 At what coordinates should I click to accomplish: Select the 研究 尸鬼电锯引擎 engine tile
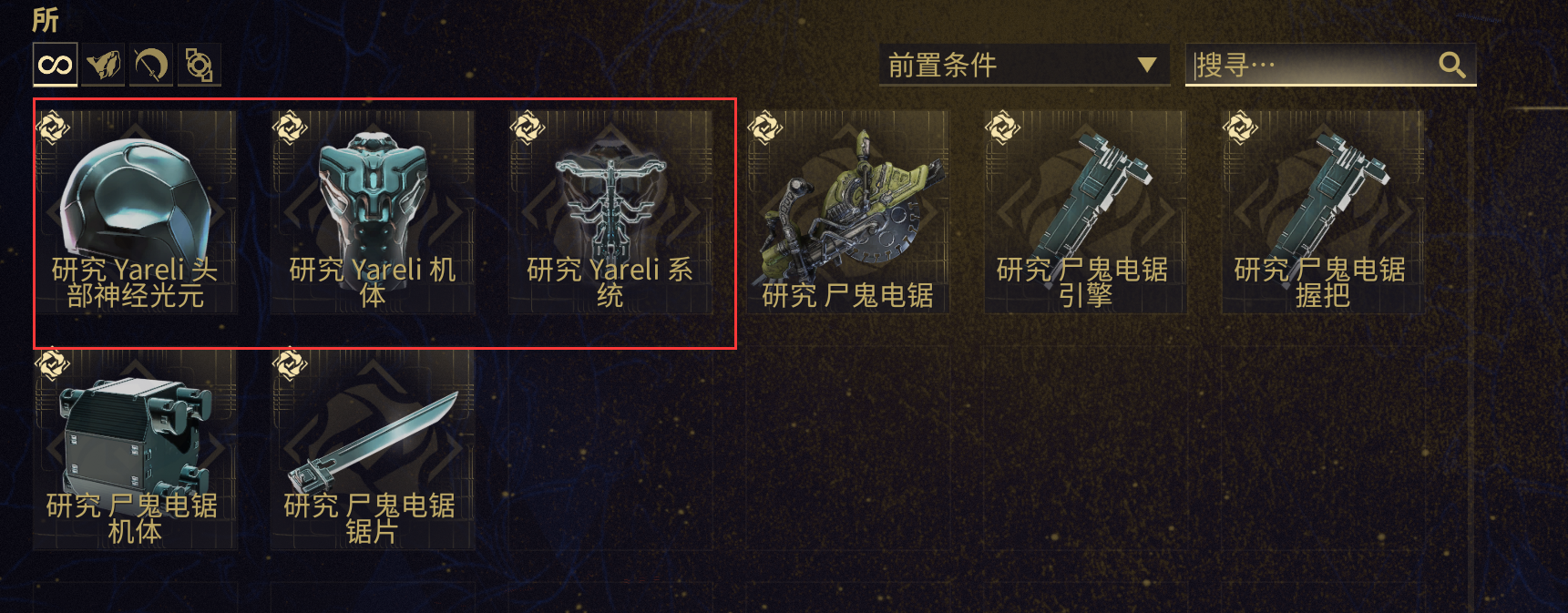[1085, 212]
